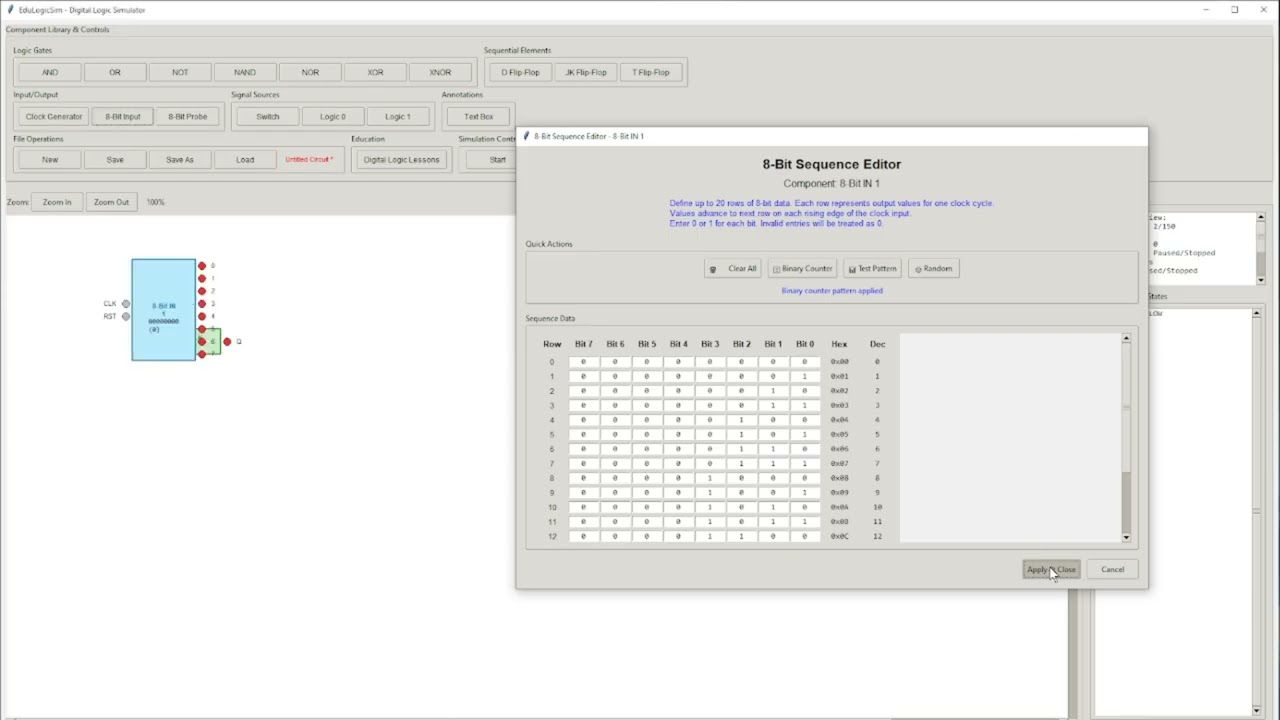1280x720 pixels.
Task: Add a Clock Generator component
Action: (54, 116)
